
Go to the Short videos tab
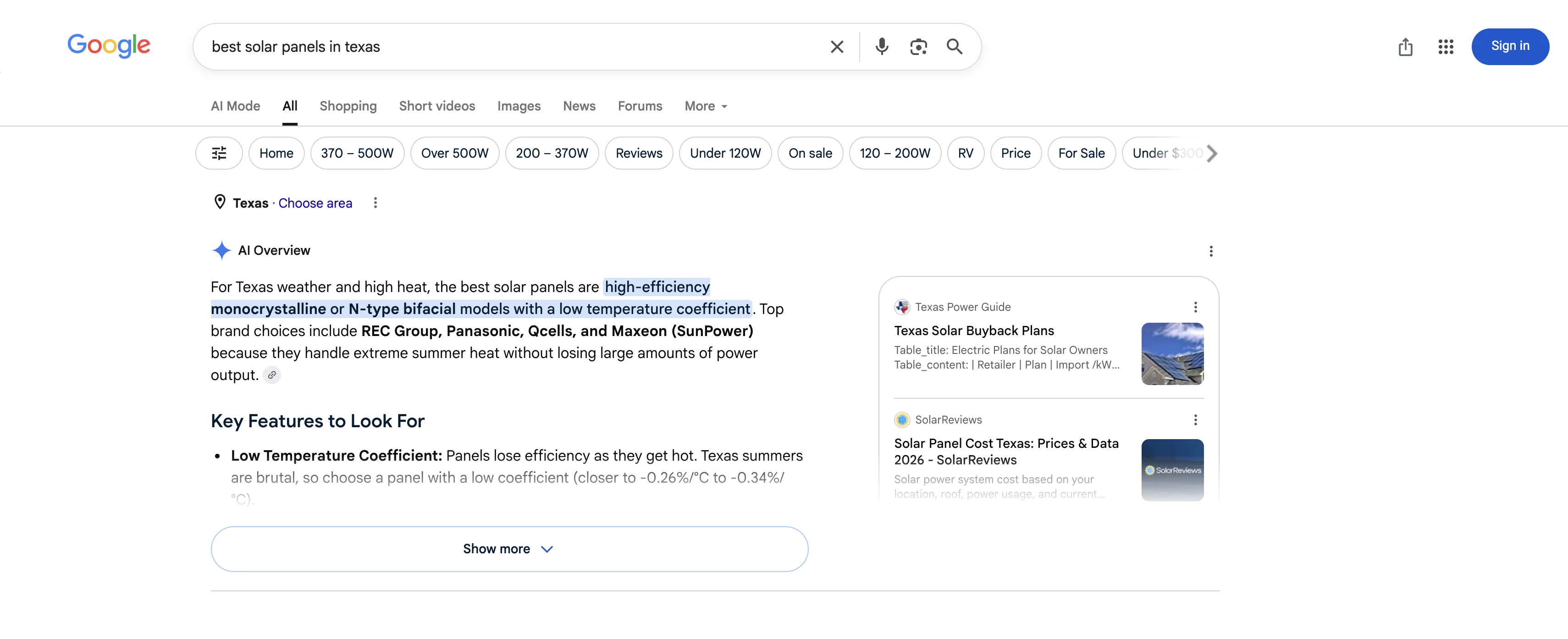tap(437, 106)
